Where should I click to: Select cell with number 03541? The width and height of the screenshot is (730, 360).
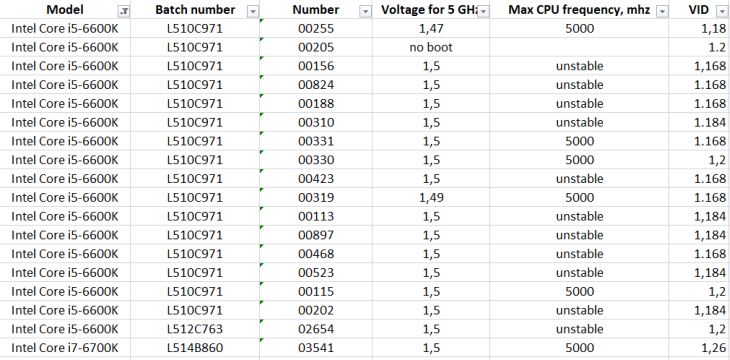[x=316, y=347]
